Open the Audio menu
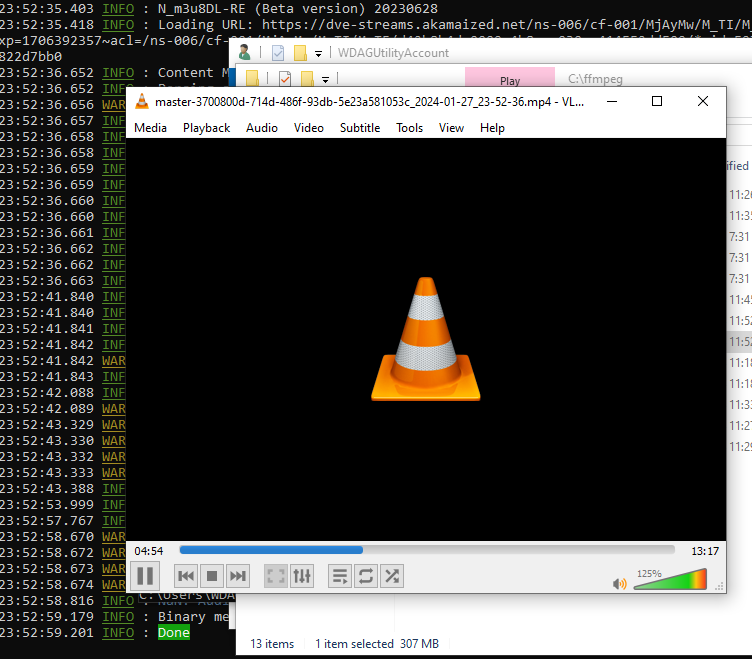The image size is (752, 659). pyautogui.click(x=262, y=128)
